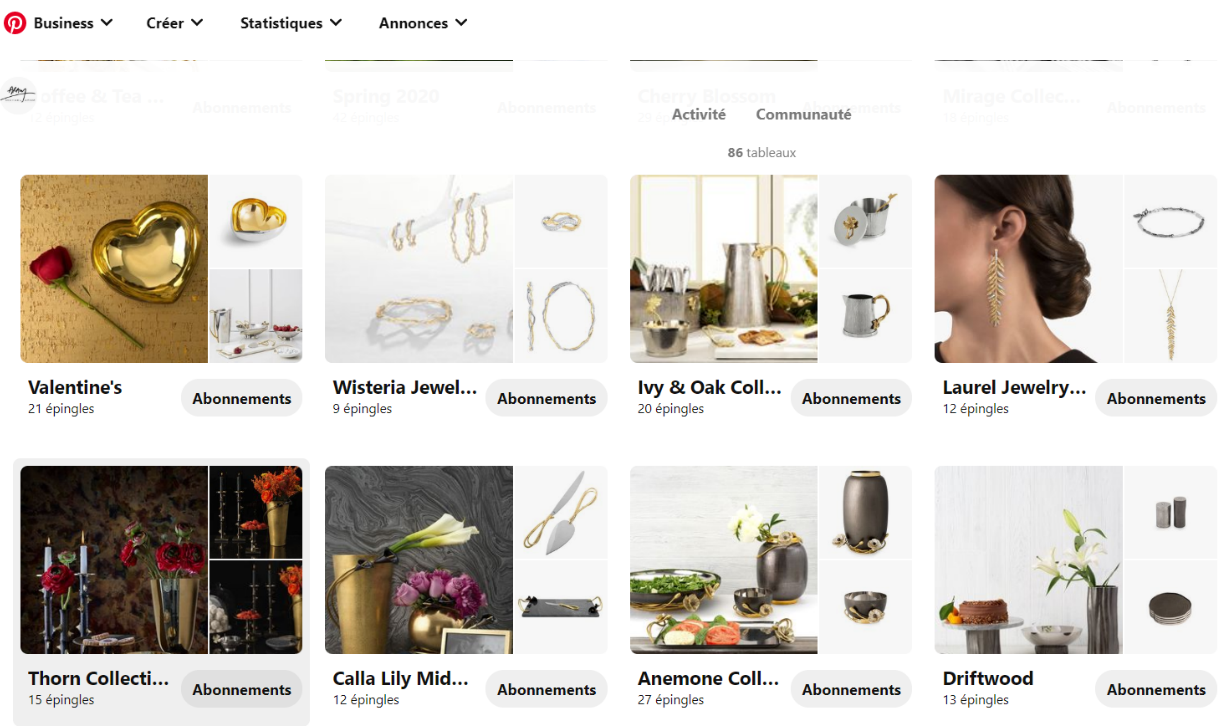Click the profile signature avatar
1224x726 pixels.
[x=17, y=94]
